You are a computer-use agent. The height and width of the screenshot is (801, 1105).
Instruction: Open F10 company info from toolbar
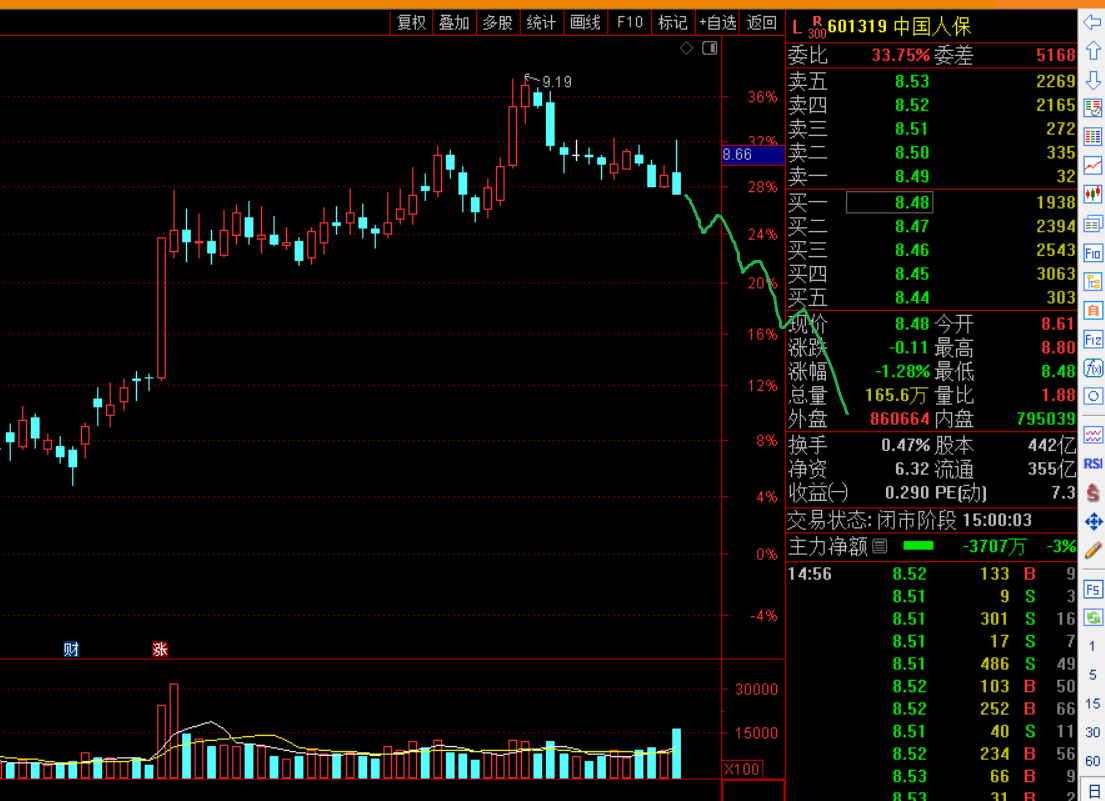pos(629,23)
